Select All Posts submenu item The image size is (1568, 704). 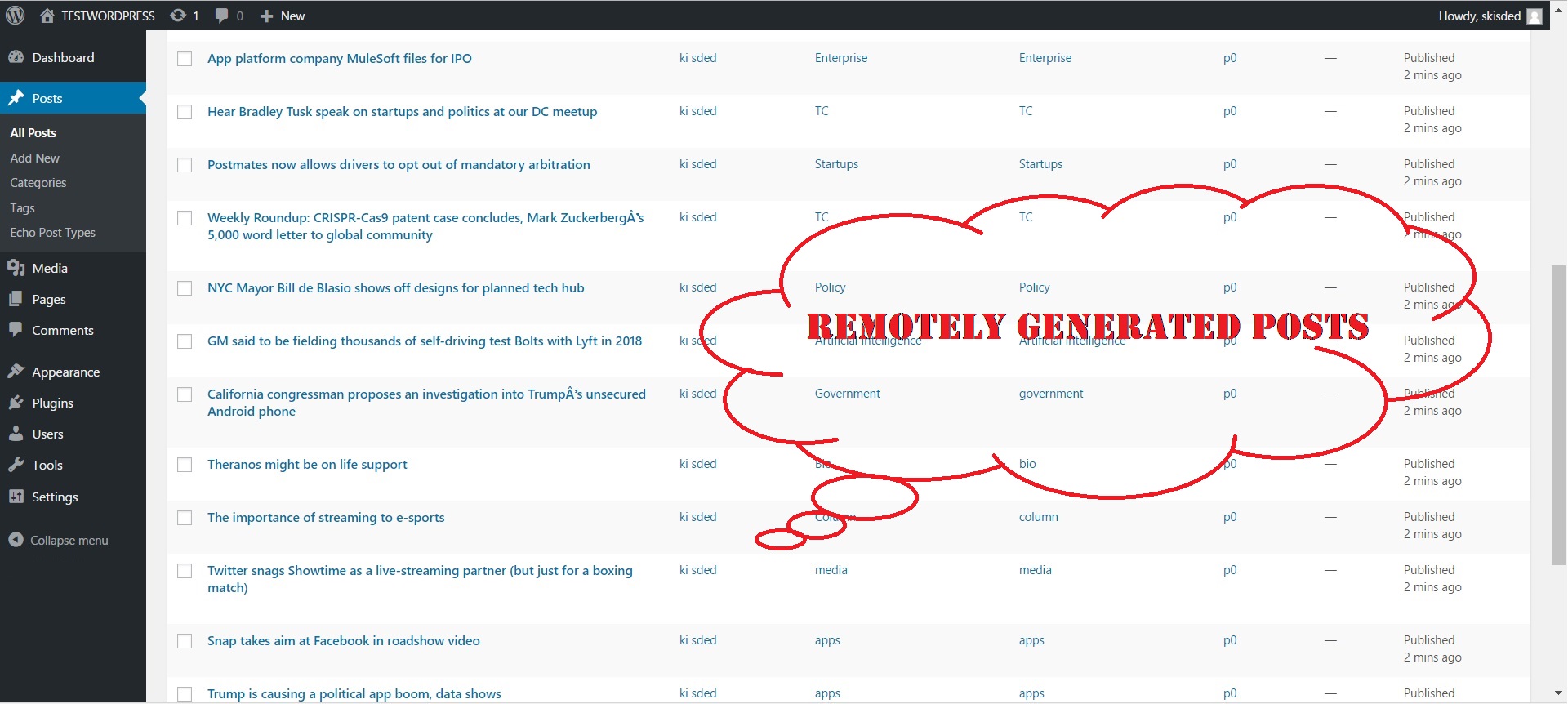[x=33, y=132]
